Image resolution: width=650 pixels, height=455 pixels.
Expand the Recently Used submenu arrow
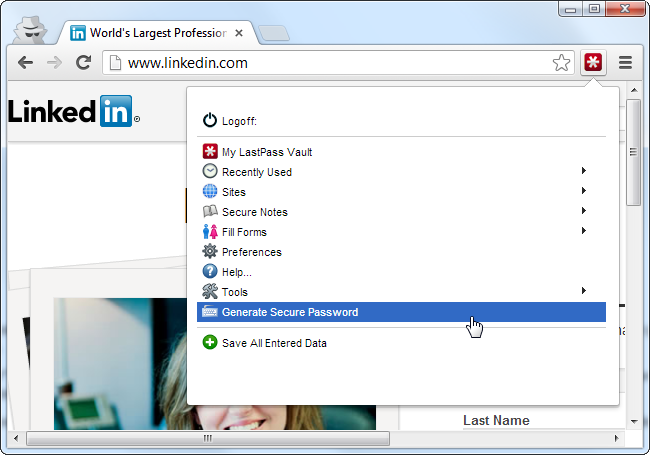click(x=584, y=171)
